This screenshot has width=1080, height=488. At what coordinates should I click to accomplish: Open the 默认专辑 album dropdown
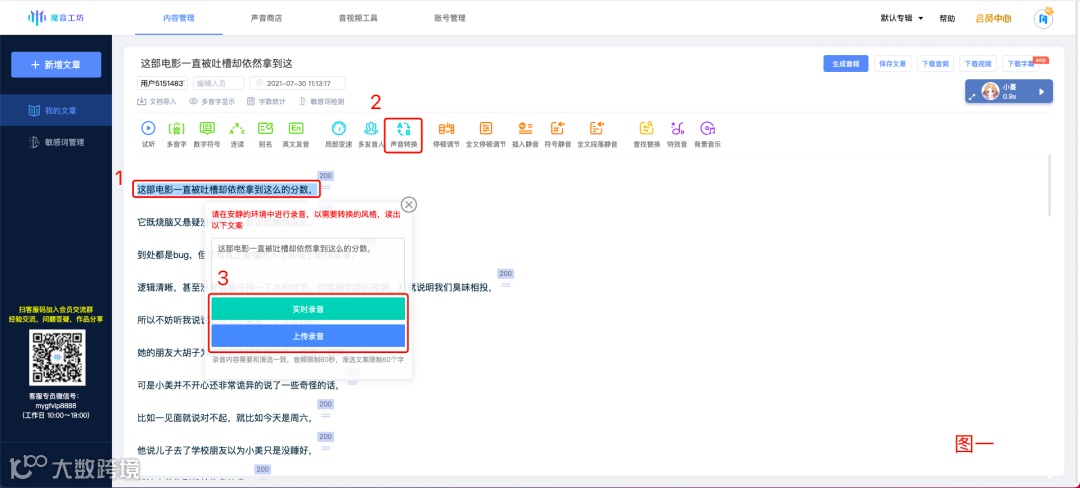point(902,18)
